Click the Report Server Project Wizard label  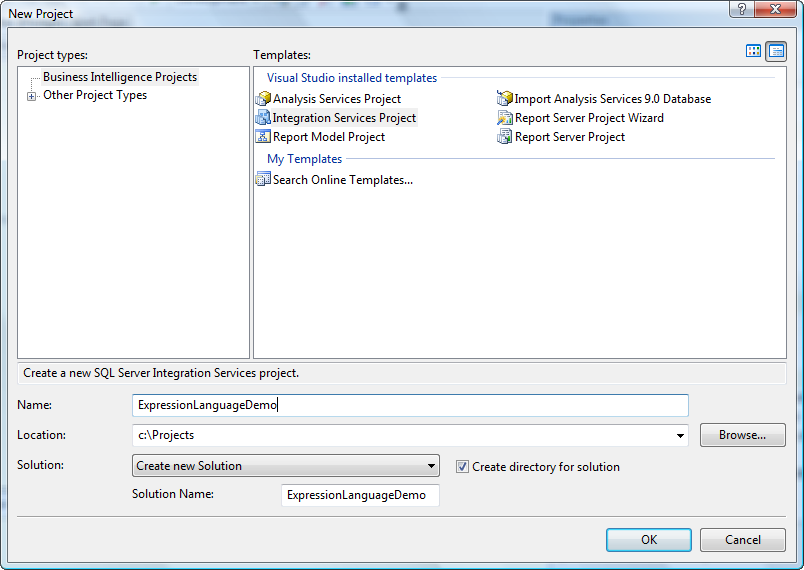point(589,118)
